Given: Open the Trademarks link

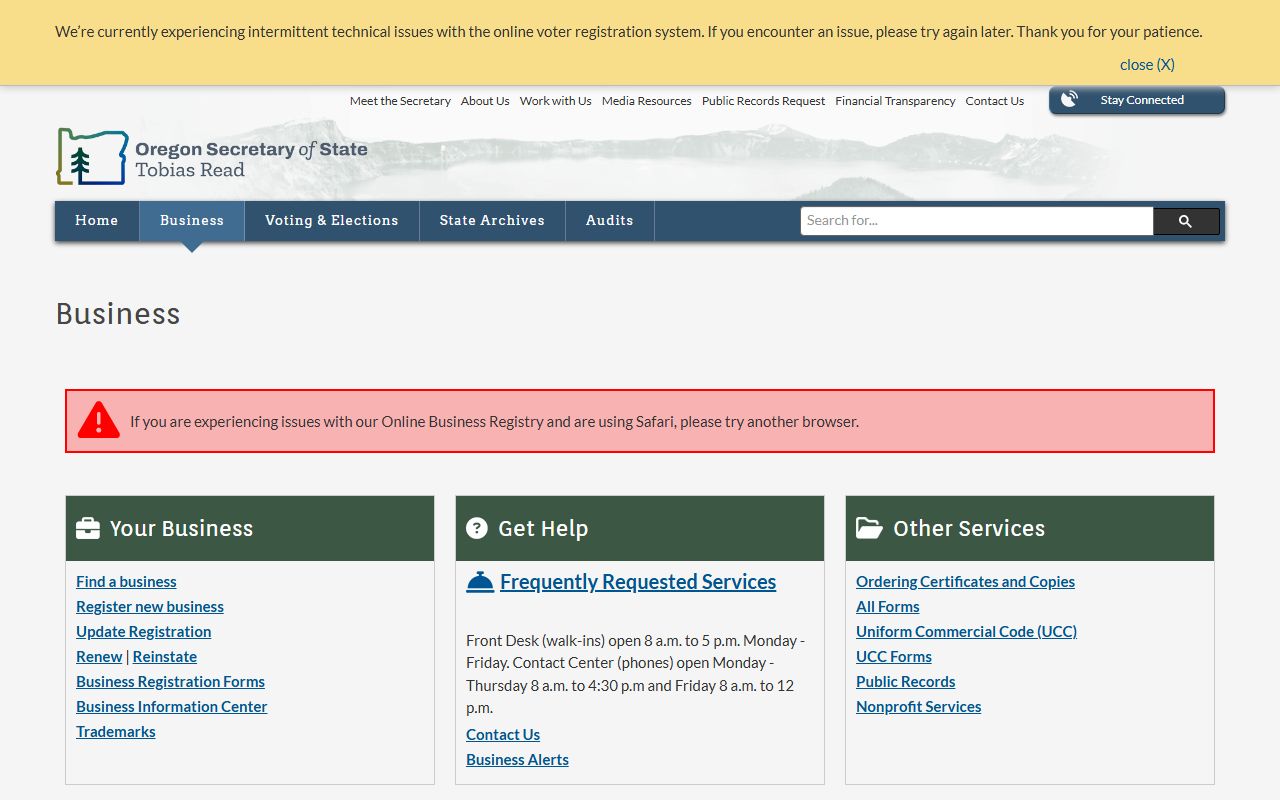Looking at the screenshot, I should pyautogui.click(x=116, y=732).
